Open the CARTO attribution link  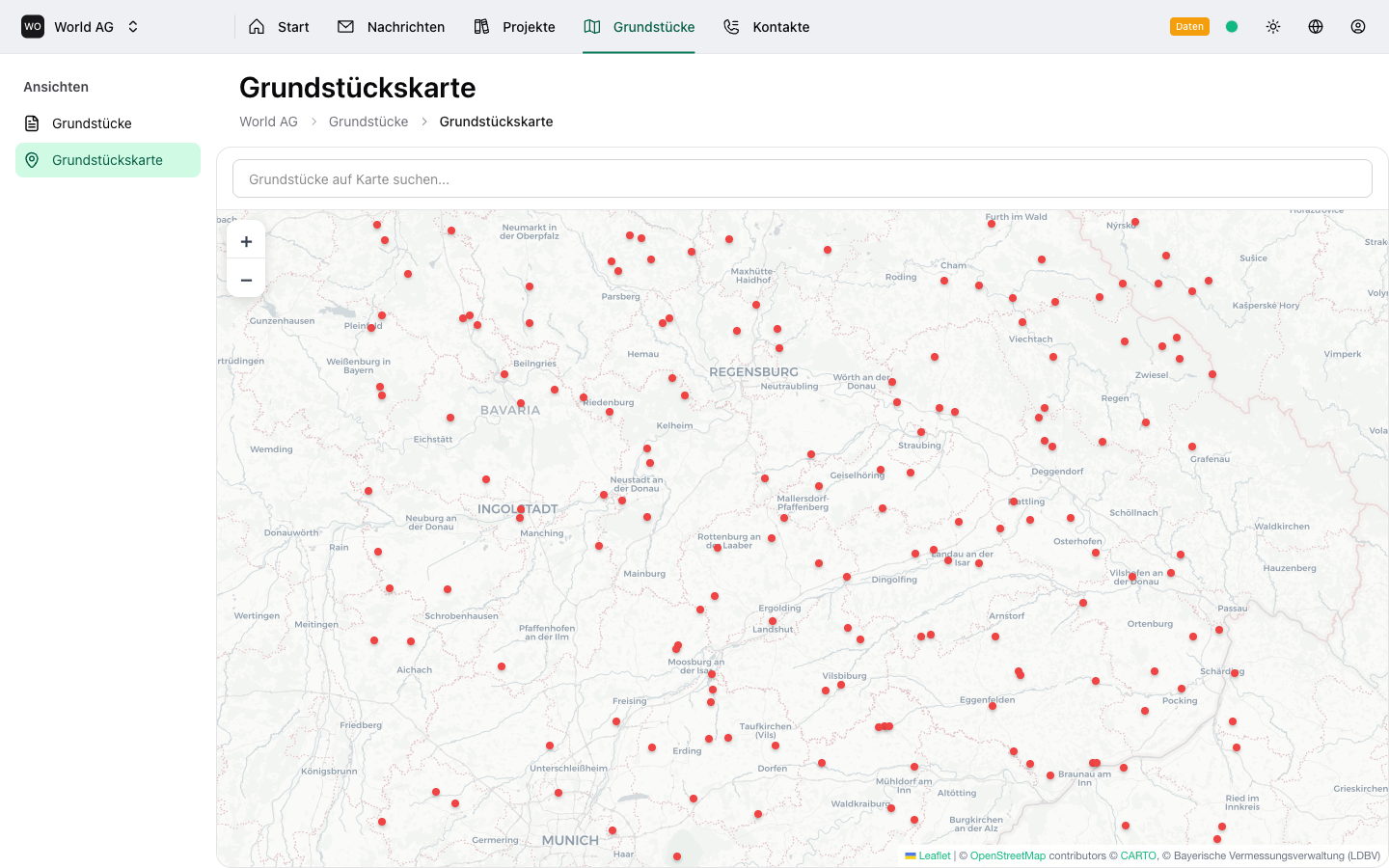(x=1139, y=855)
